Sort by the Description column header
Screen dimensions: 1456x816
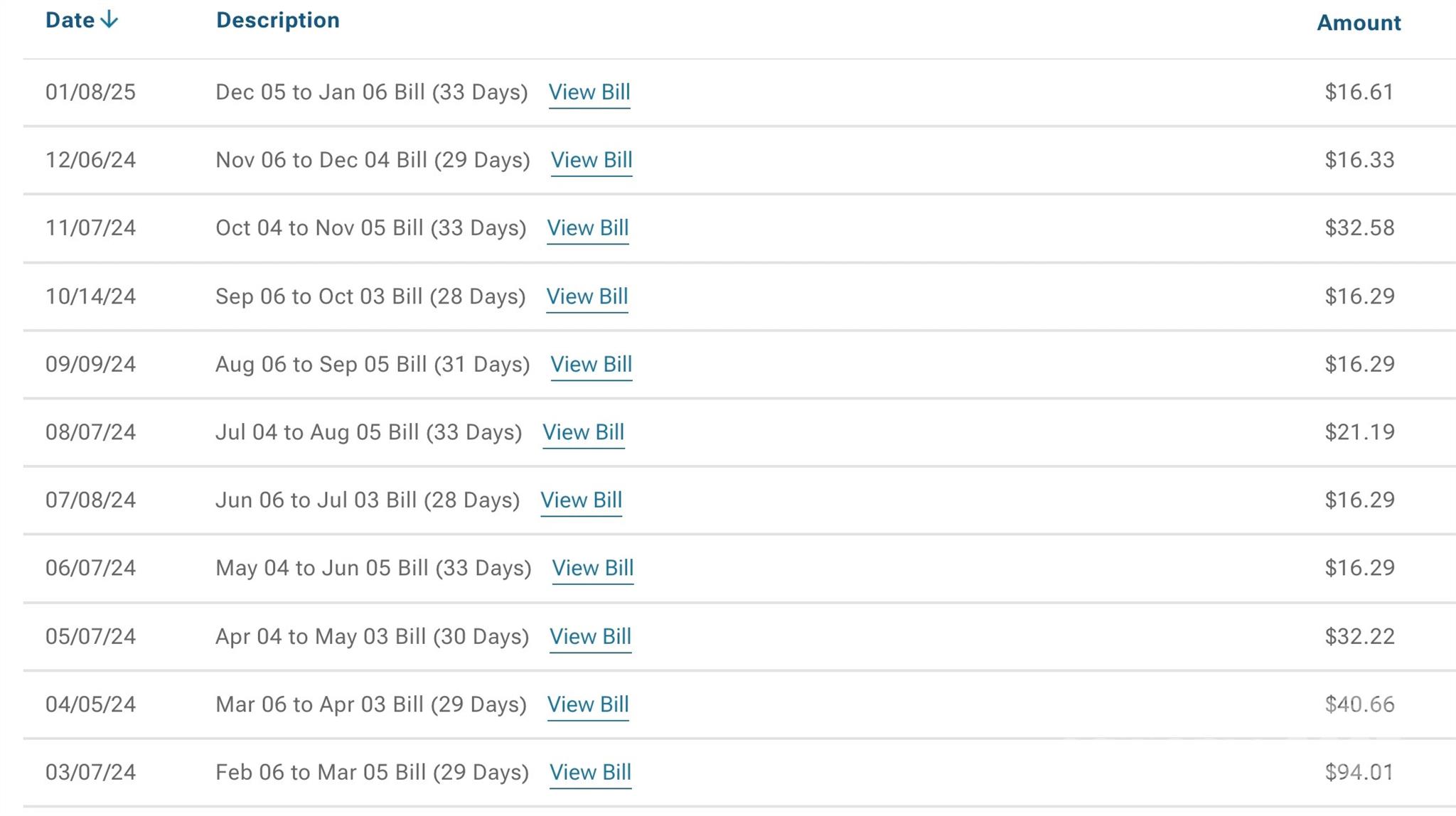(x=277, y=20)
